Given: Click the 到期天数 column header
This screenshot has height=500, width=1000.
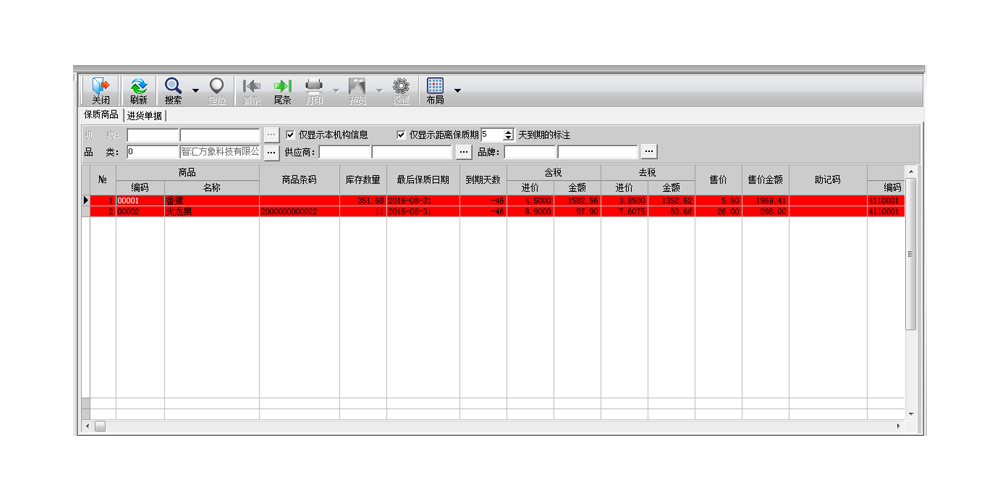Looking at the screenshot, I should pos(483,180).
